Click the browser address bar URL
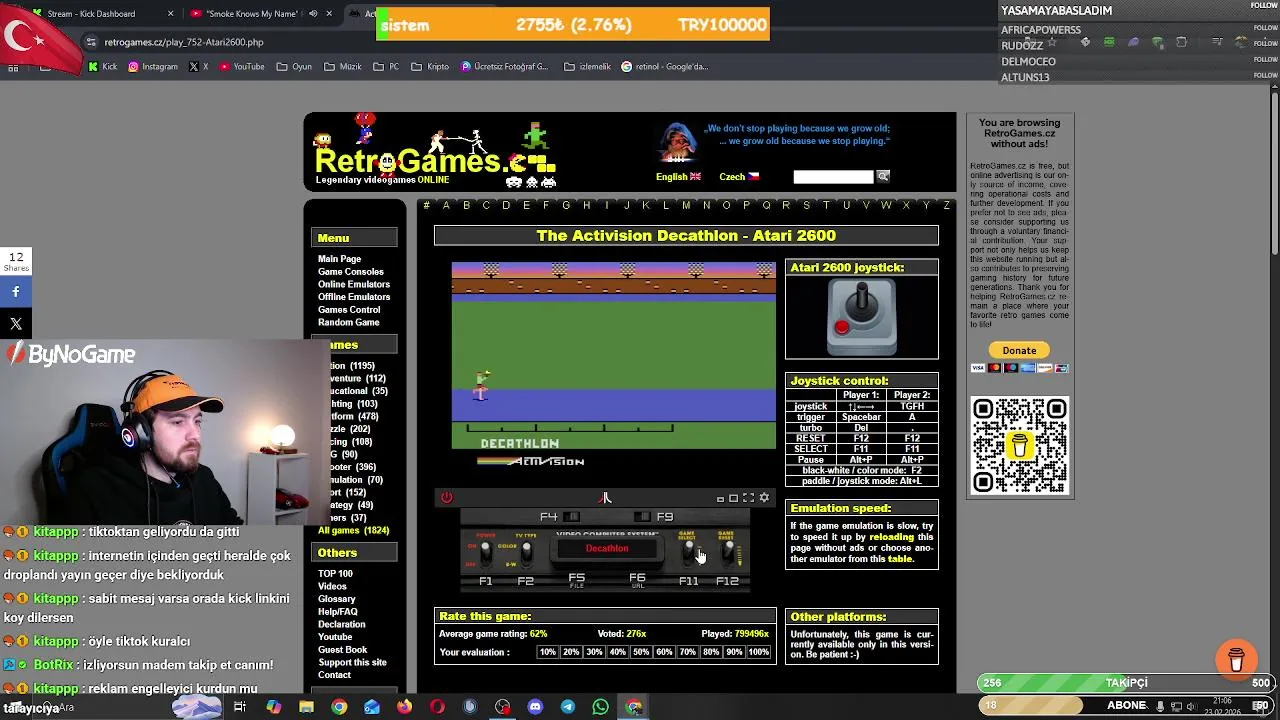 184,42
